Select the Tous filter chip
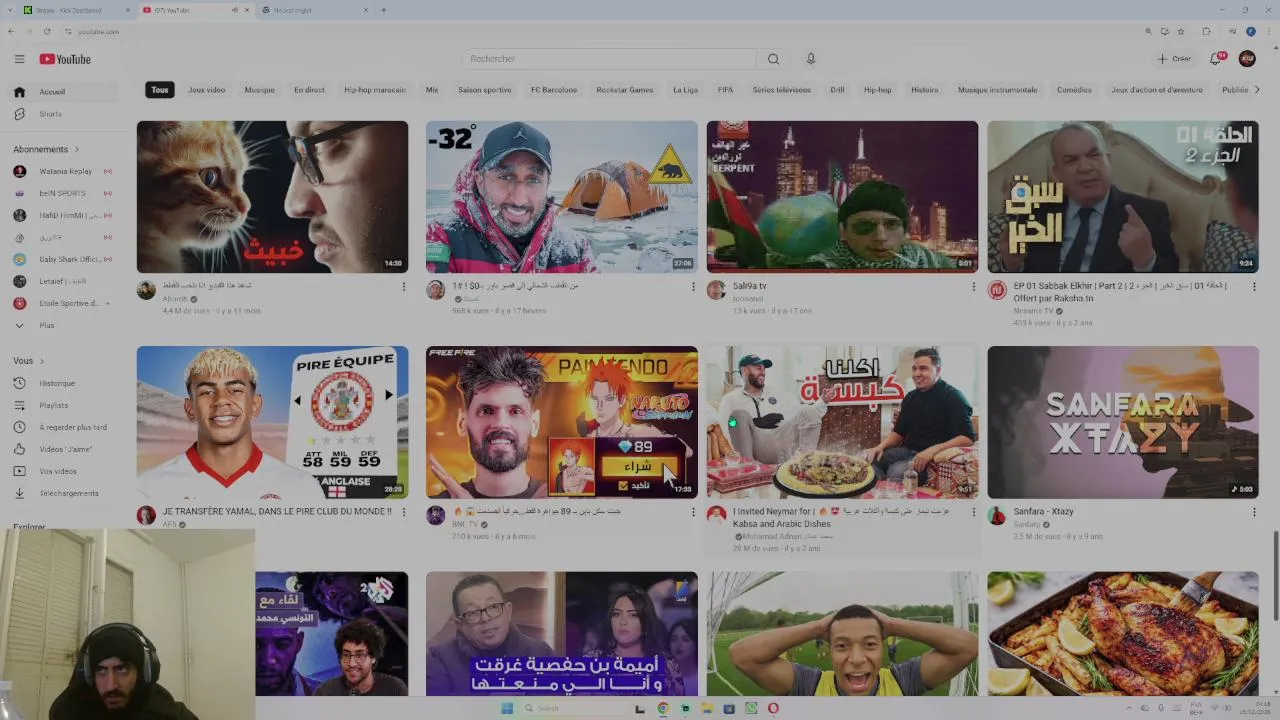 point(160,90)
